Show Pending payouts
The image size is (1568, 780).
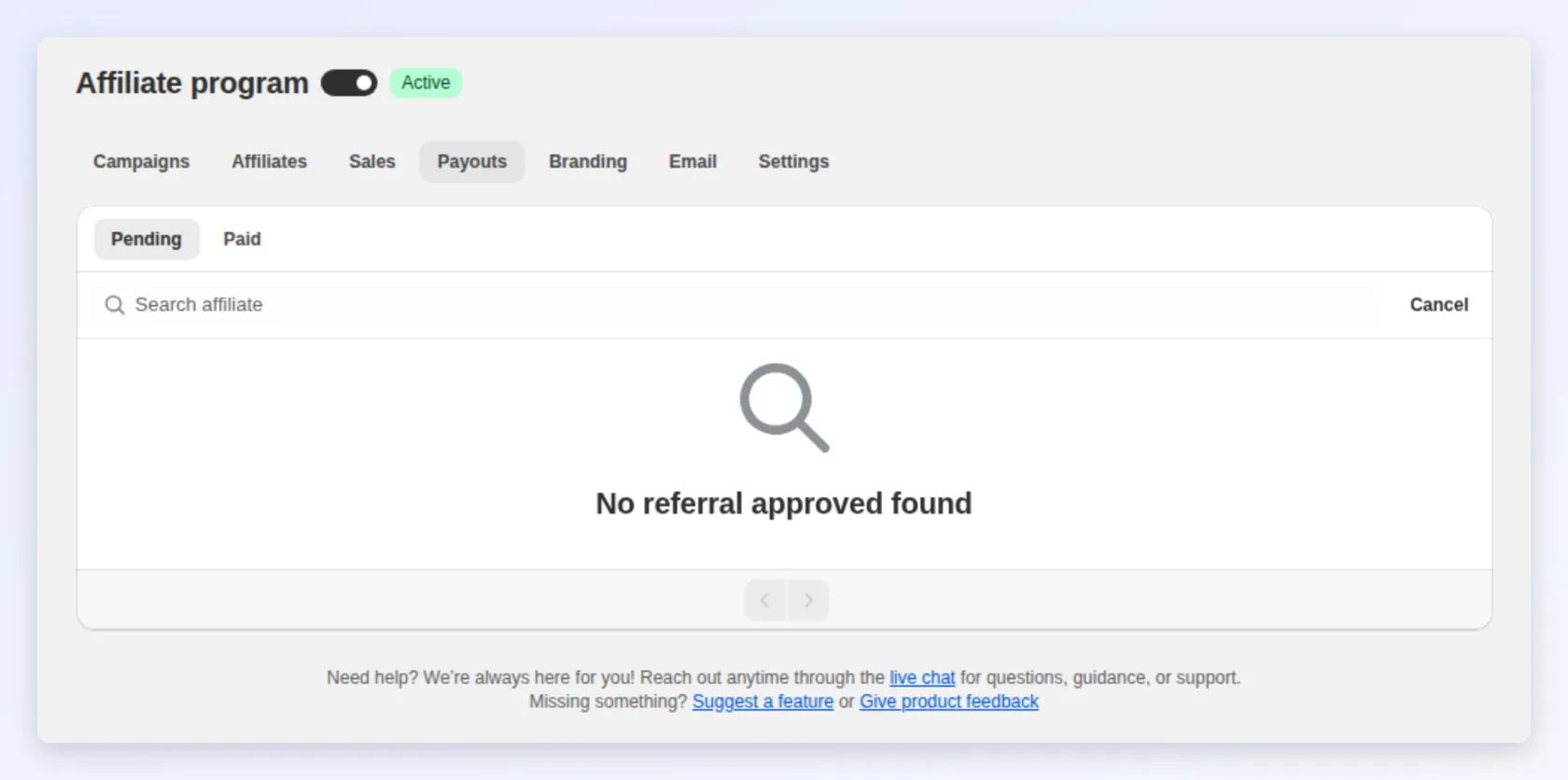click(147, 239)
